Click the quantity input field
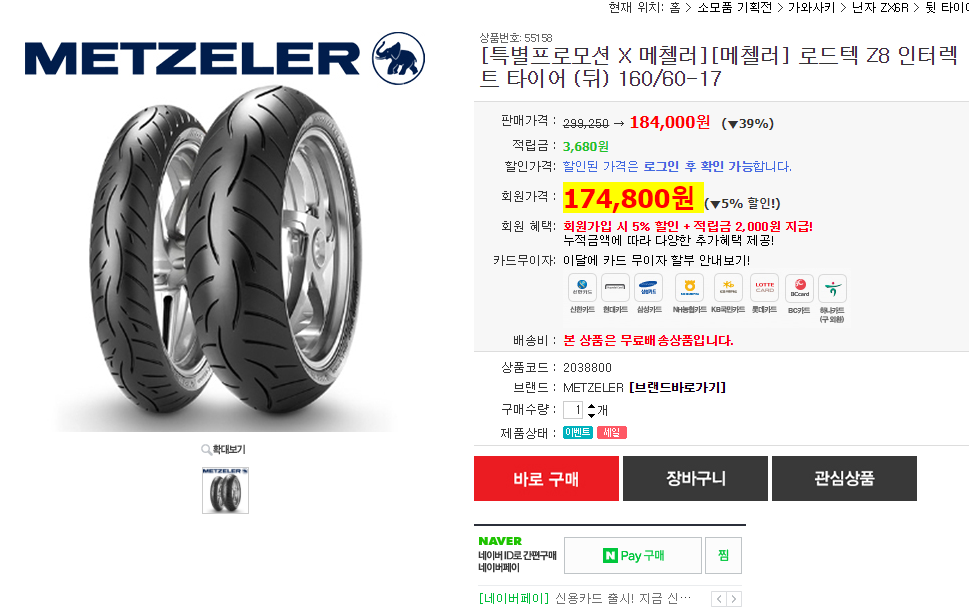The height and width of the screenshot is (610, 969). [573, 410]
